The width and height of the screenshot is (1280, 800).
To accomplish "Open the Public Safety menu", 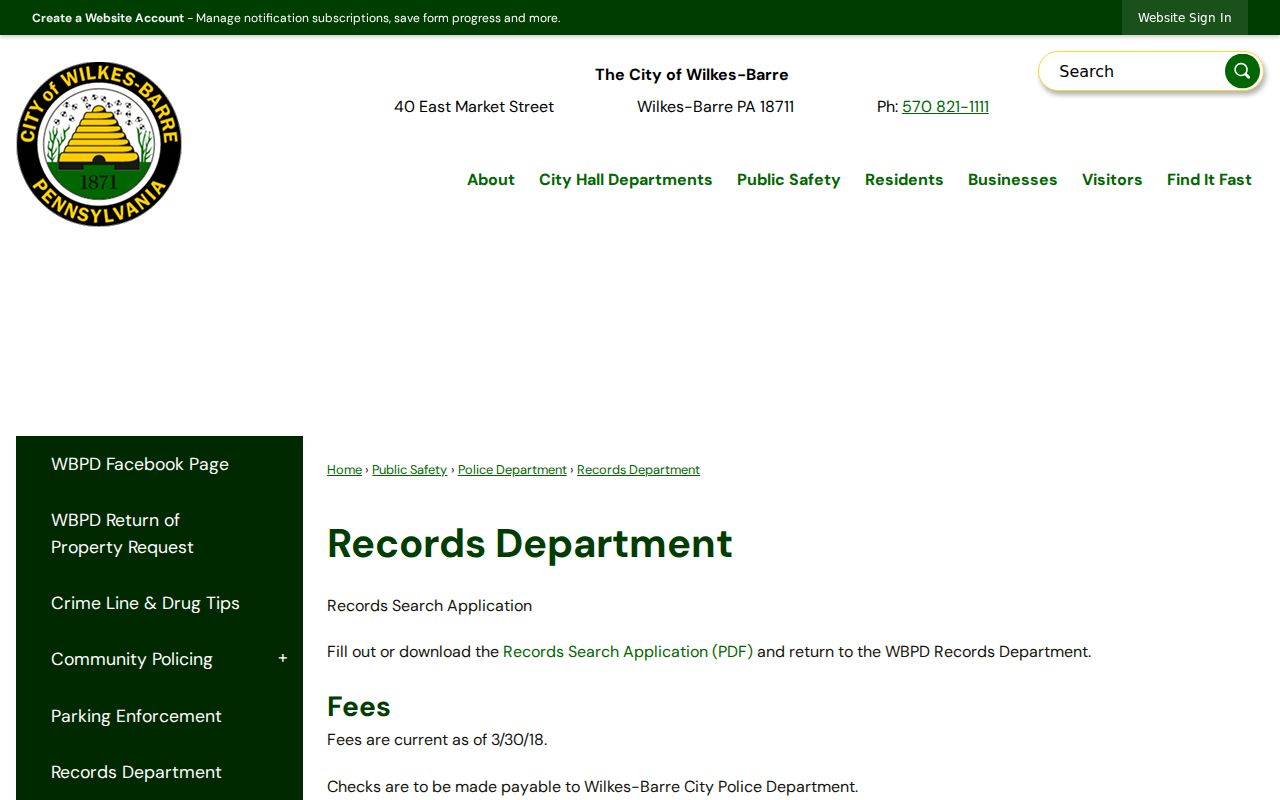I will click(x=789, y=180).
